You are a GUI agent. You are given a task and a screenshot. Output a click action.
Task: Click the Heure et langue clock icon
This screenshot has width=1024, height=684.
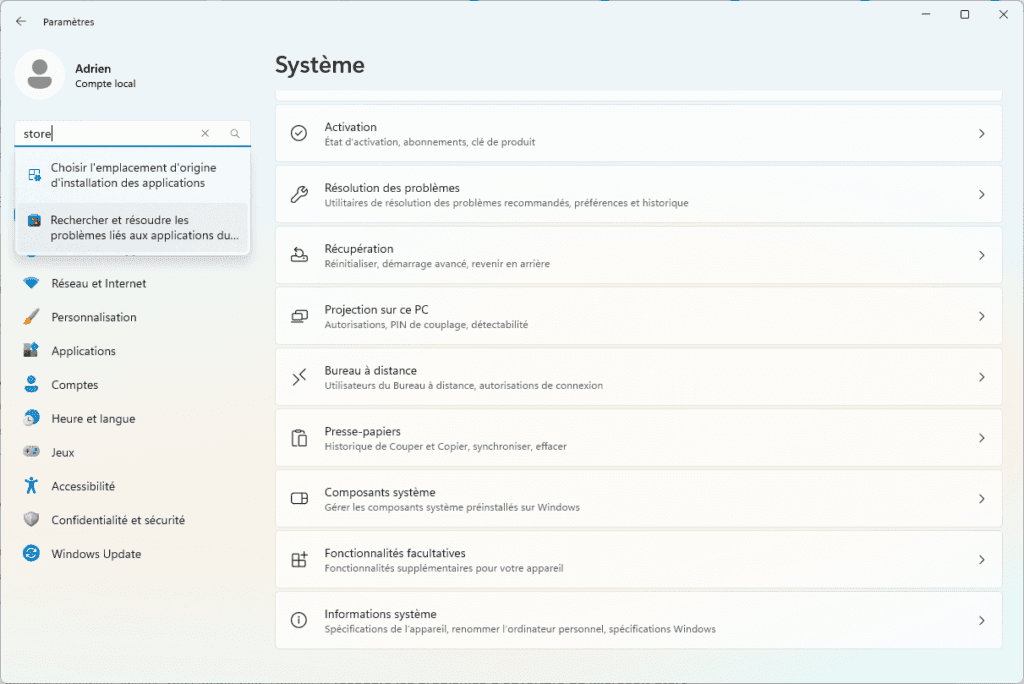(31, 418)
